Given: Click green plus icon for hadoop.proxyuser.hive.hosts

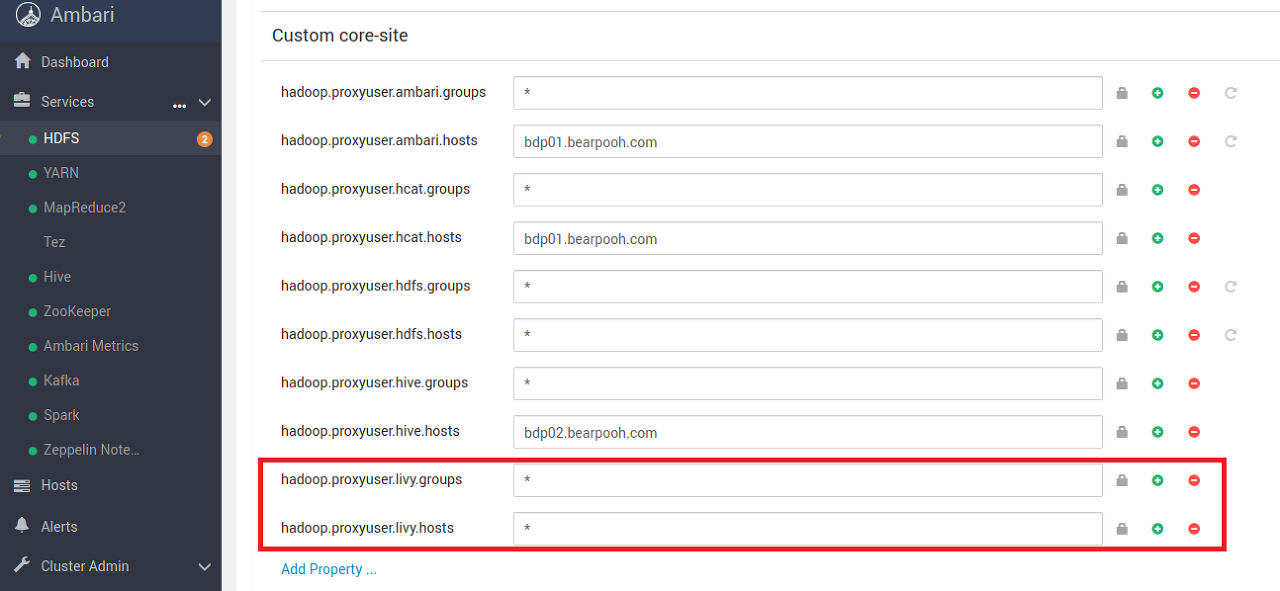Looking at the screenshot, I should pyautogui.click(x=1158, y=432).
